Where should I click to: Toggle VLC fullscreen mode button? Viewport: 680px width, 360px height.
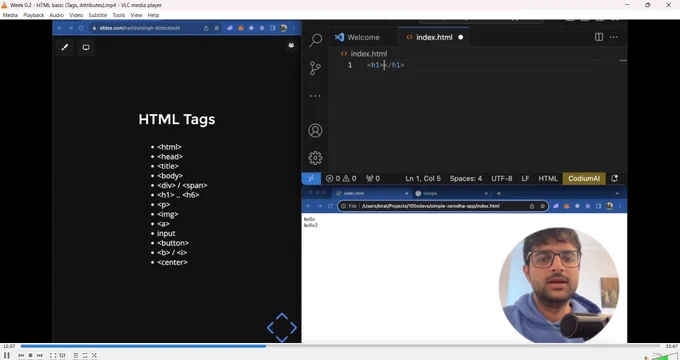pos(52,355)
